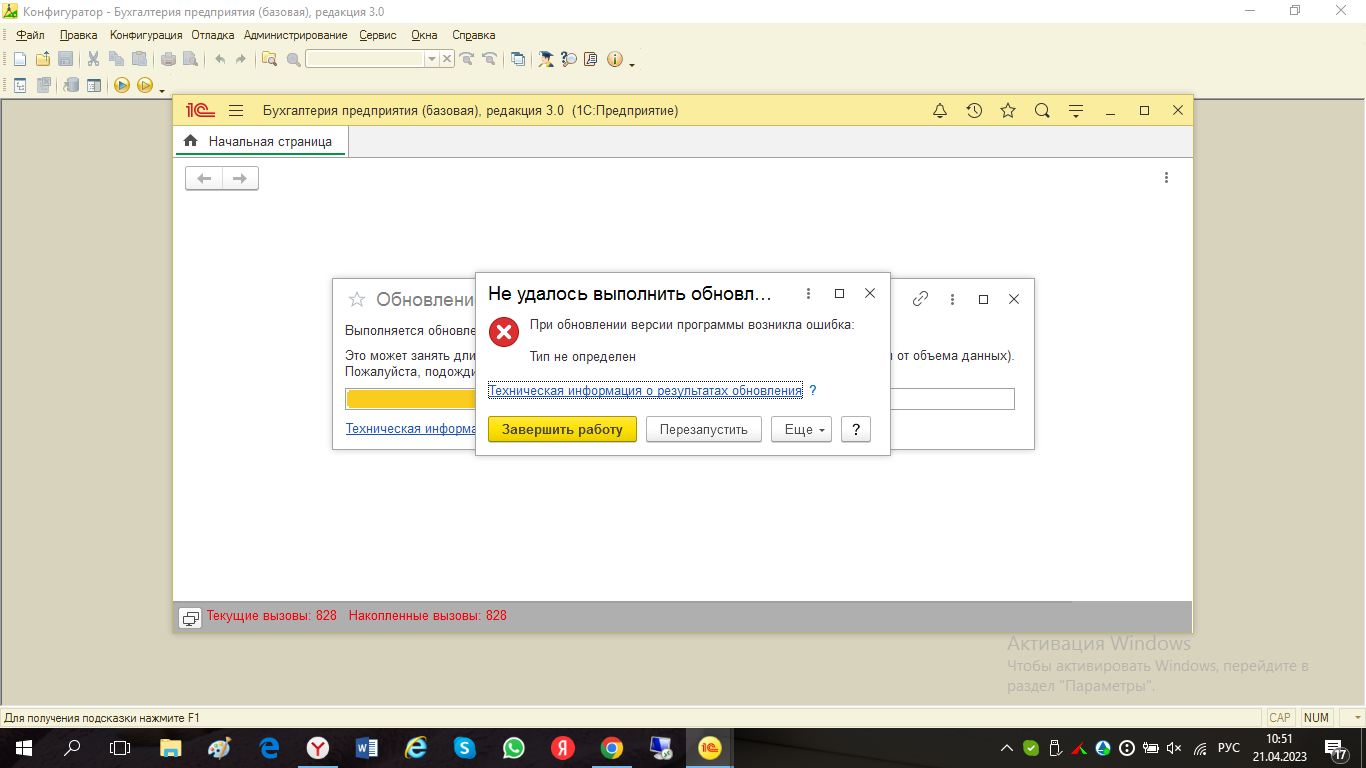Open Windows Start menu

(23, 747)
